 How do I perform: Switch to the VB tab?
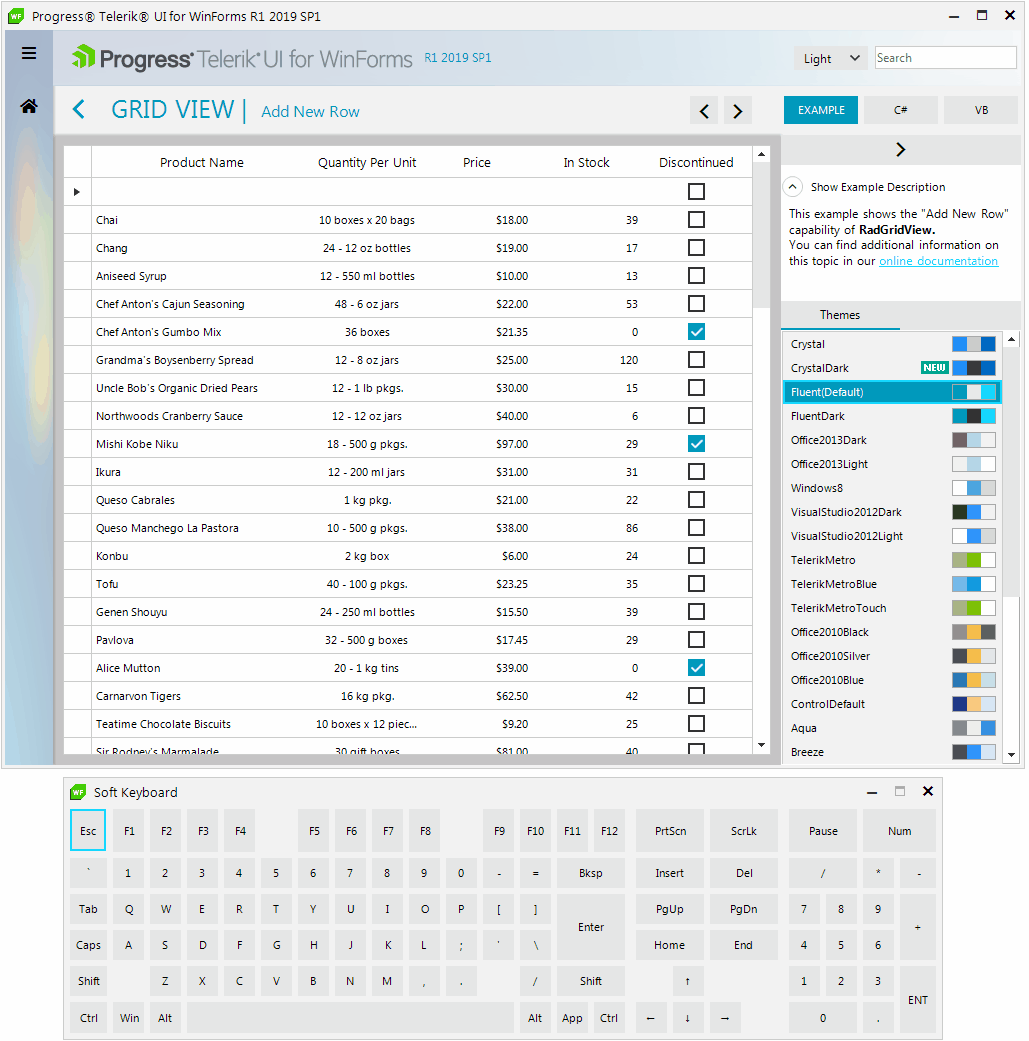click(981, 110)
